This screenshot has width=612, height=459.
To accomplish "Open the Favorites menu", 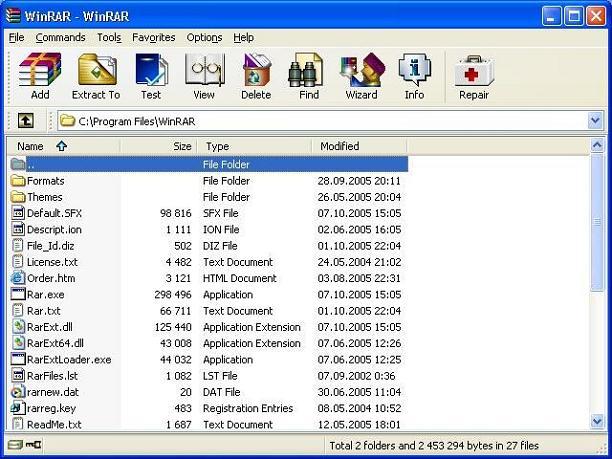I will pos(153,37).
